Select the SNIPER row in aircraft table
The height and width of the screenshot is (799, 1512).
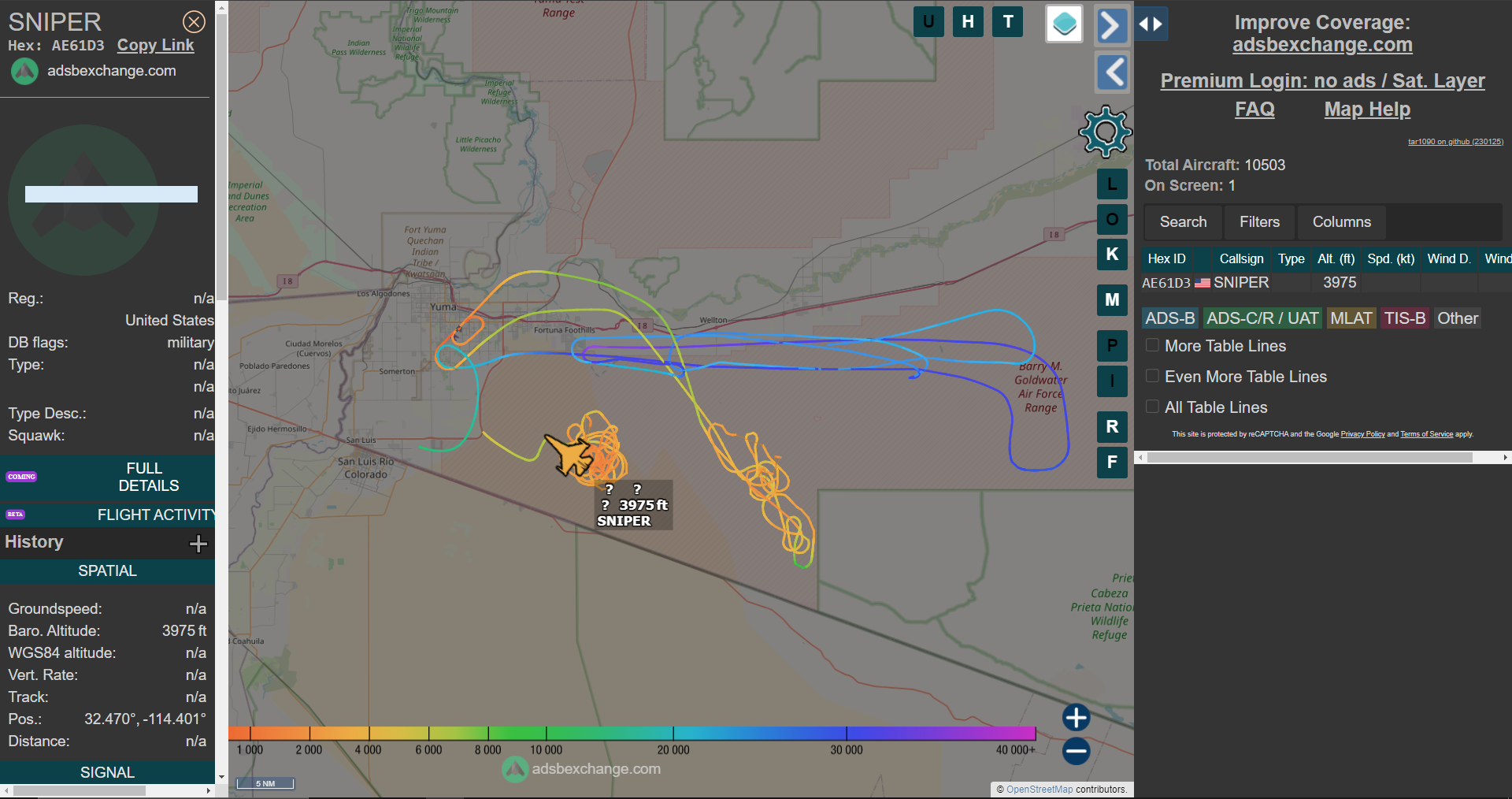pos(1326,282)
